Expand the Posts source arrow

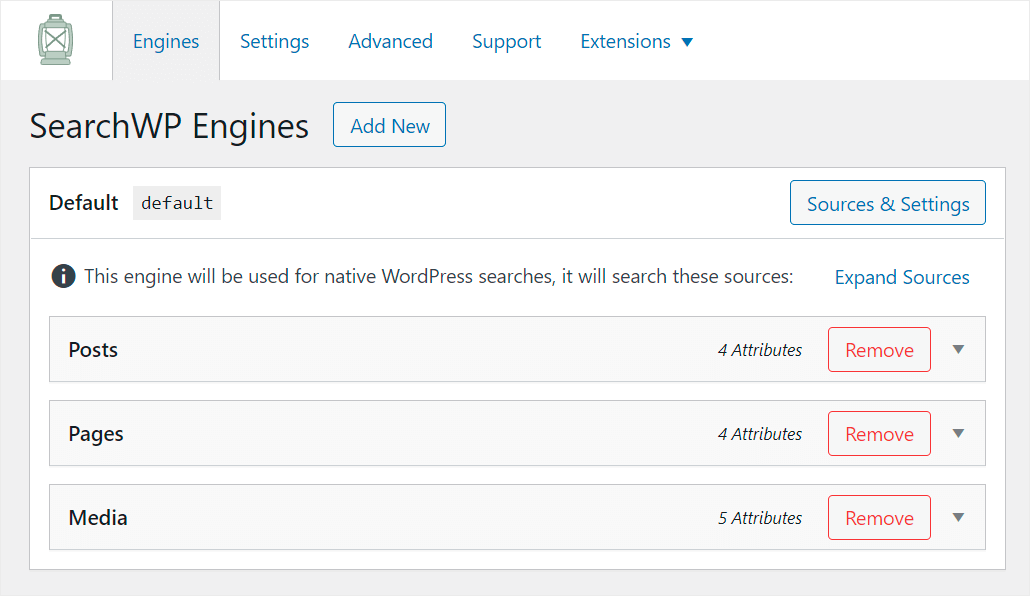958,350
